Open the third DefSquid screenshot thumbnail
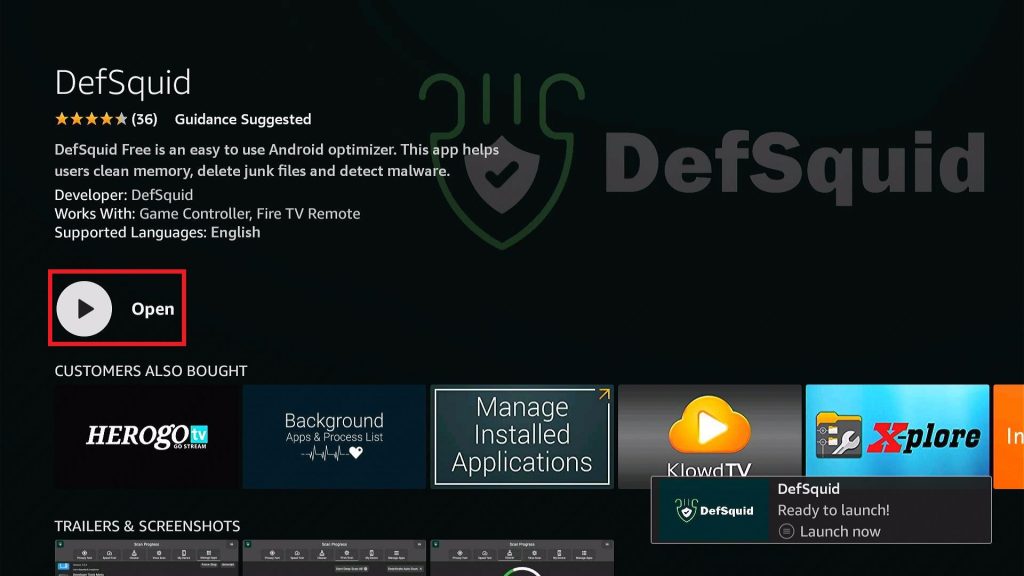 [x=522, y=558]
